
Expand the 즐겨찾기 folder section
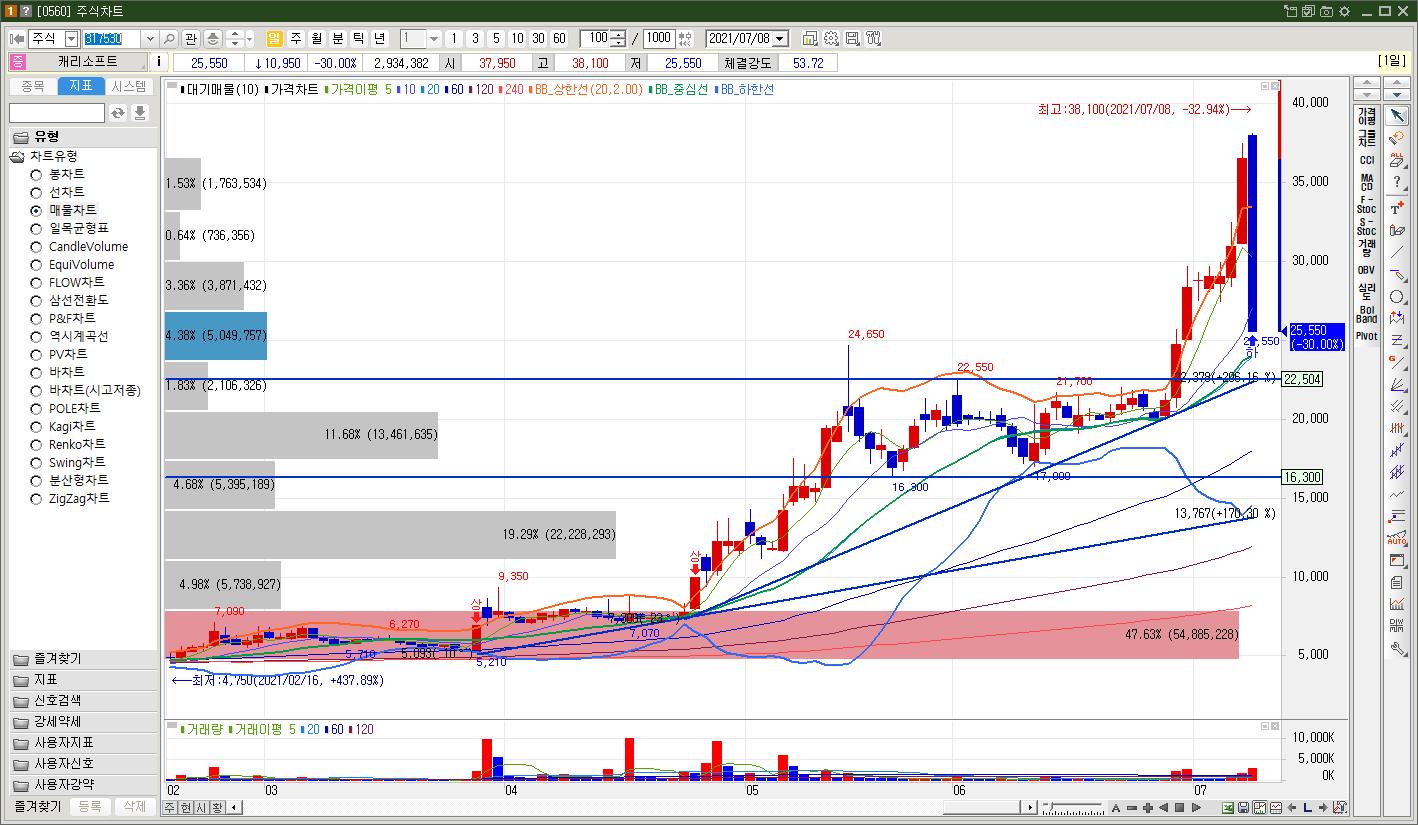(x=83, y=659)
